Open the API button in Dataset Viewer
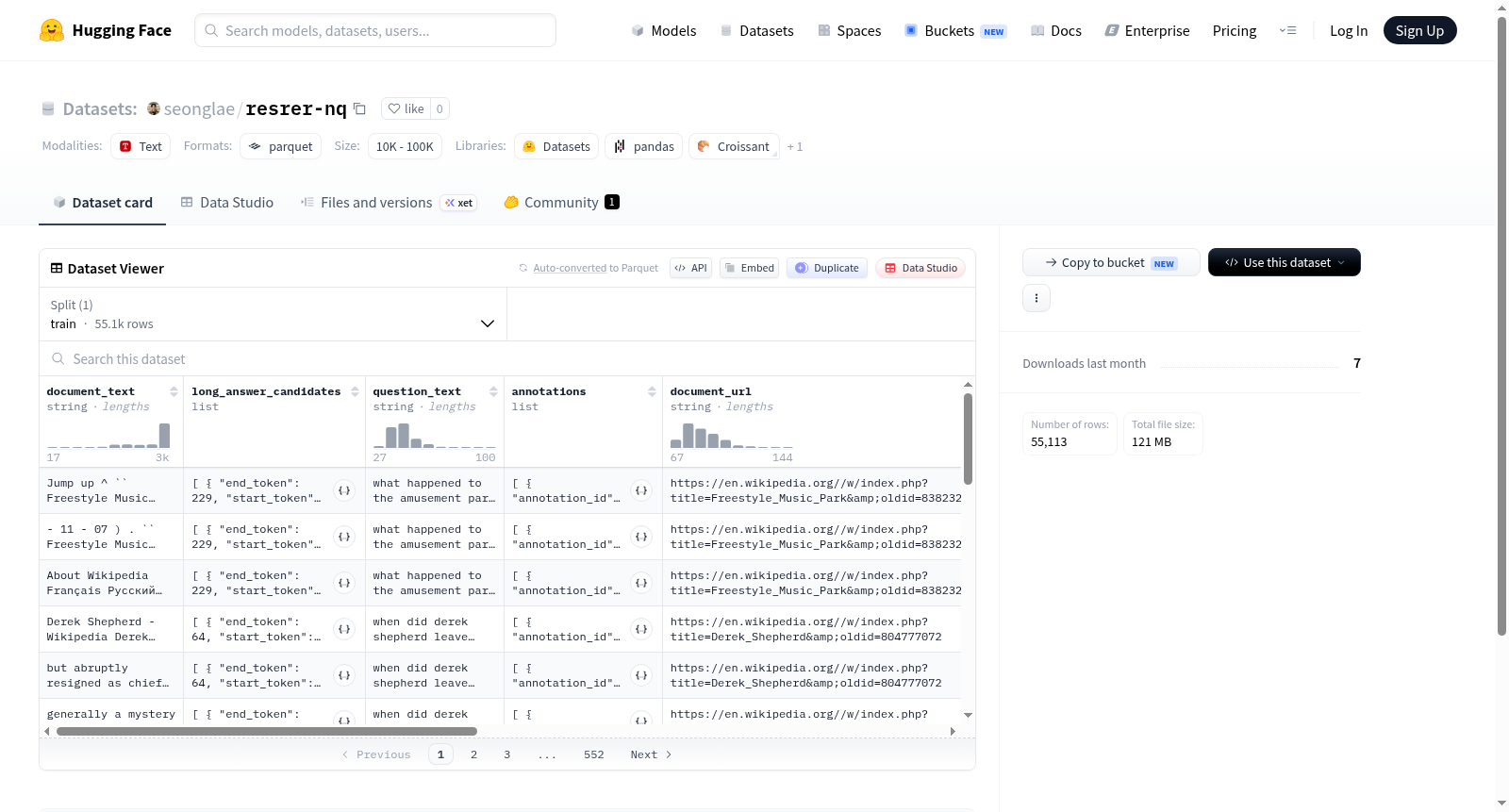 point(690,268)
